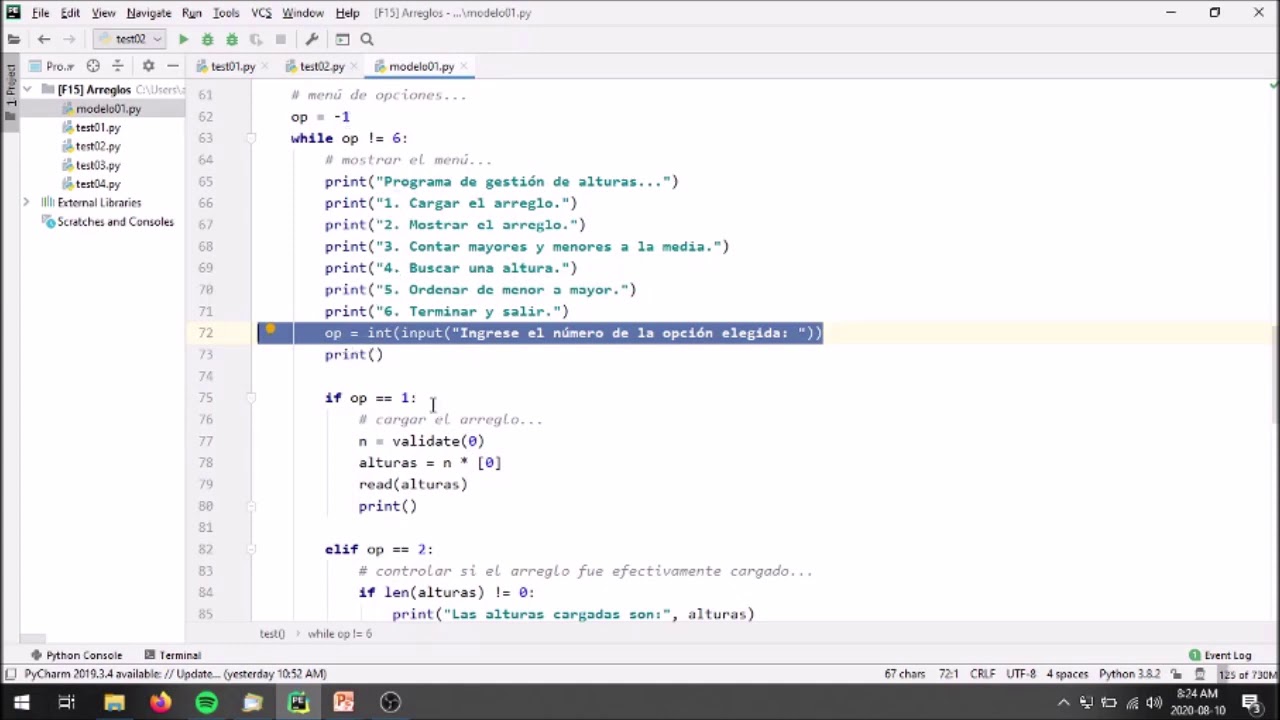Click the collapse all icon in Project panel
The image size is (1280, 720).
point(118,66)
